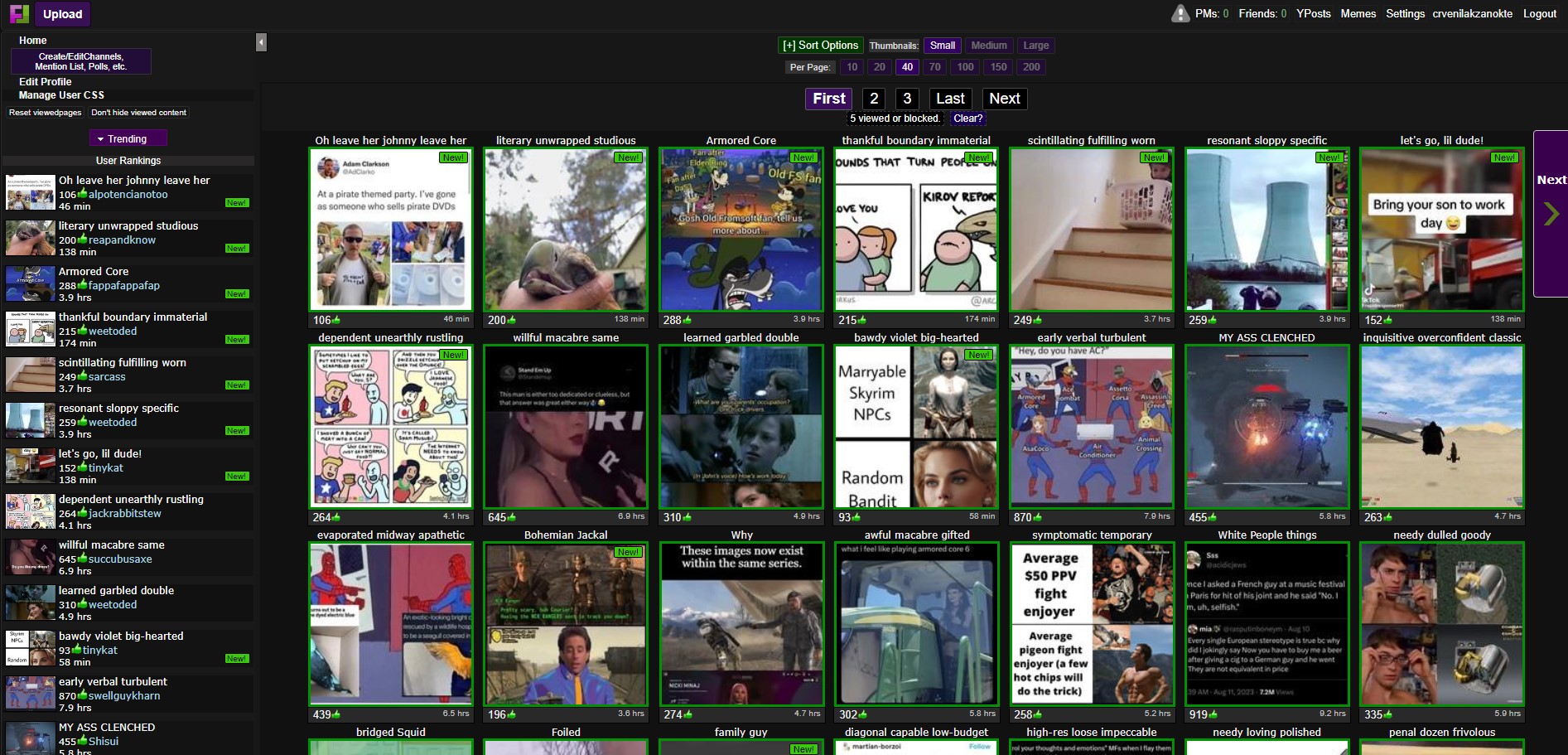The width and height of the screenshot is (1568, 755).
Task: Open the 'Marryable Skyrim NPCs' thumbnail
Action: pyautogui.click(x=915, y=427)
